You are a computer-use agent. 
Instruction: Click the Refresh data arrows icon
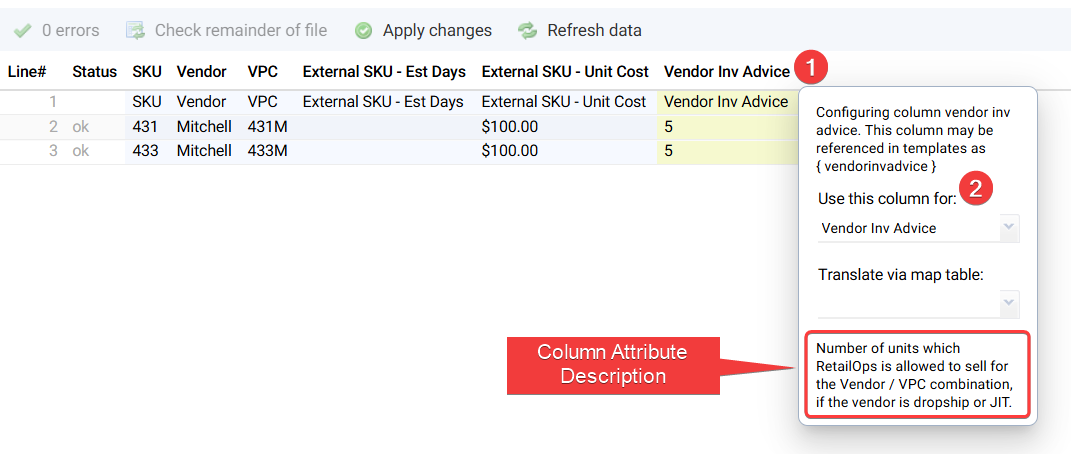527,31
